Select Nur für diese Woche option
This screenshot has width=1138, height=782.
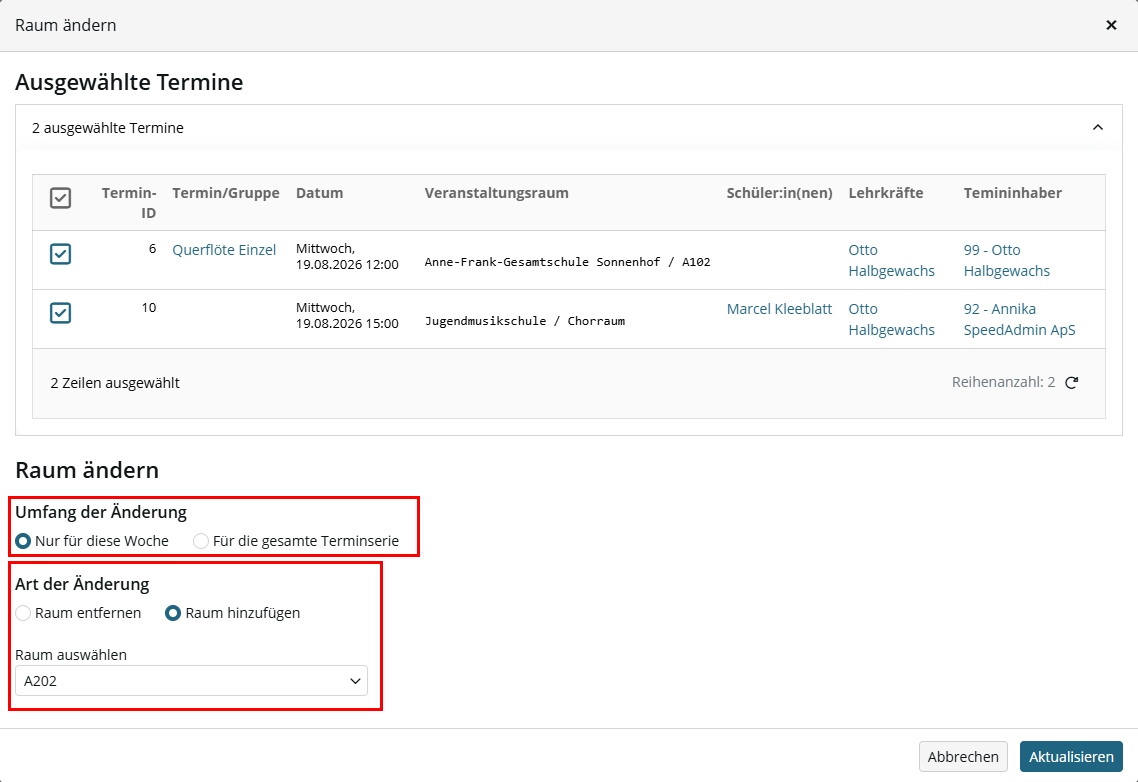click(91, 541)
